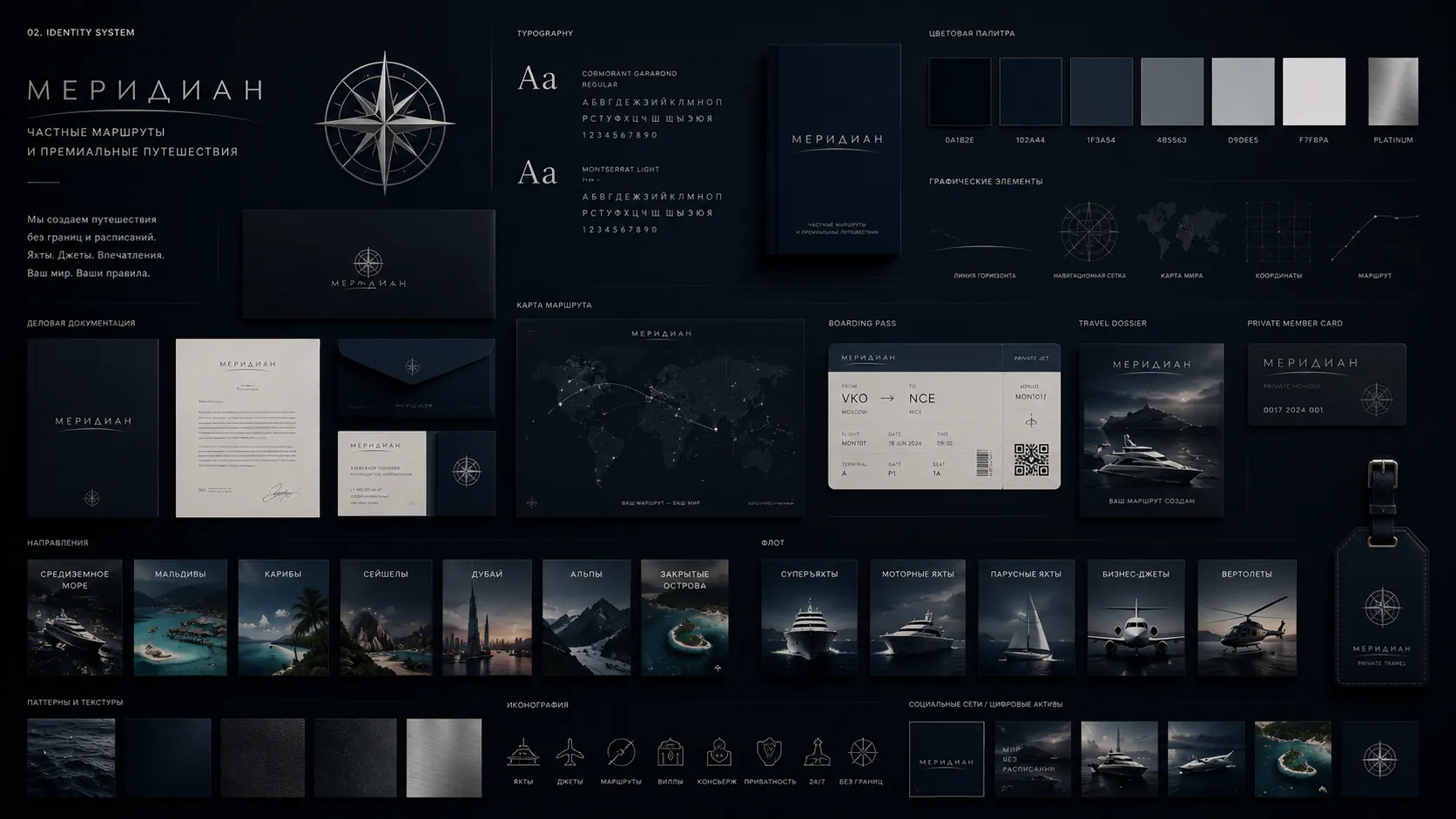Click the letterhead document page

pos(247,428)
